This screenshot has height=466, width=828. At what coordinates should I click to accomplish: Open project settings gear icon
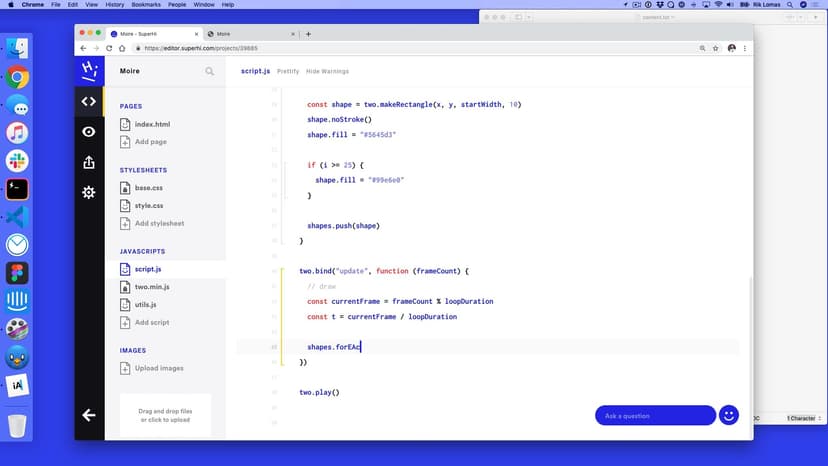89,192
